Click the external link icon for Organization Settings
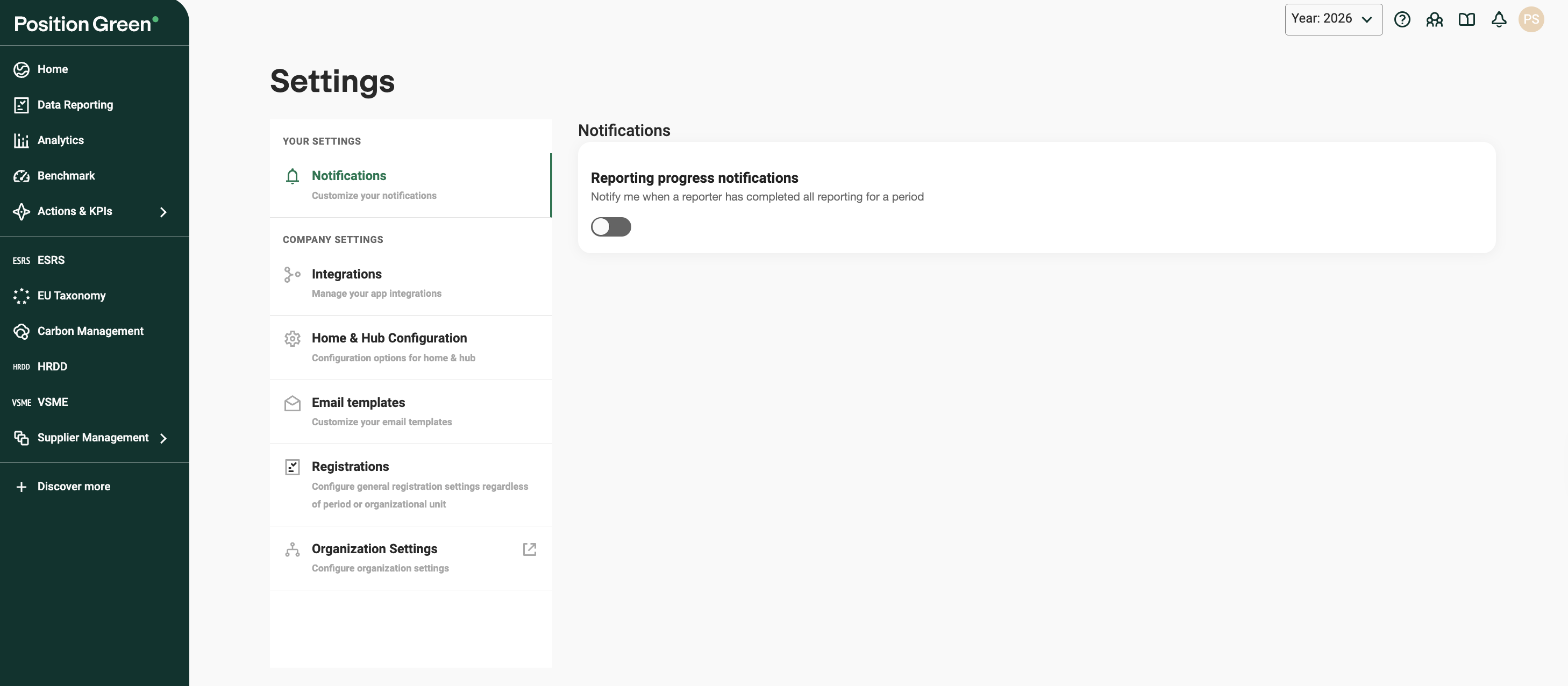1568x686 pixels. [x=530, y=549]
